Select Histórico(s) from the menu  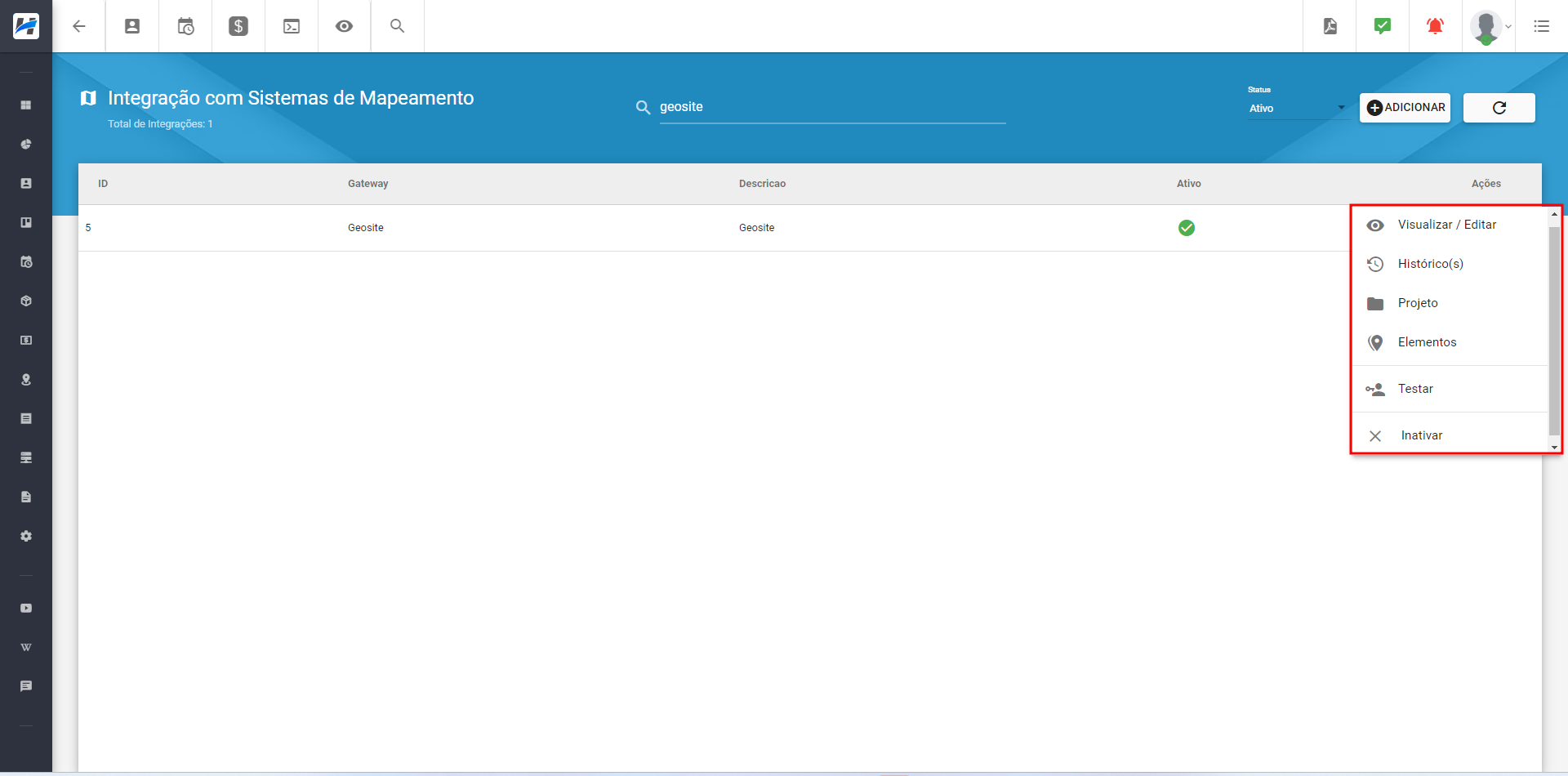point(1450,264)
